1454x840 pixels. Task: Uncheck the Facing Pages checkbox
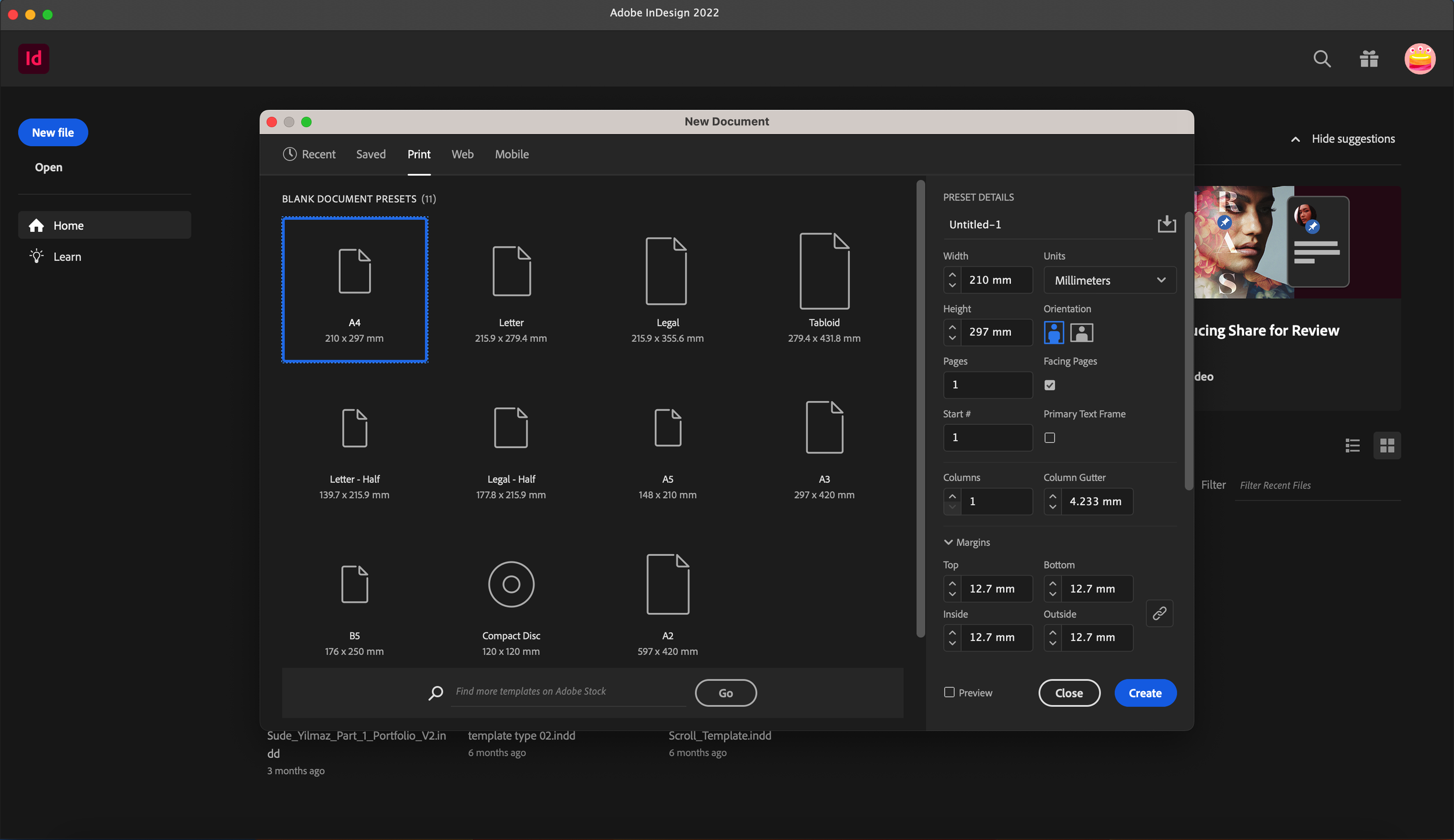pos(1050,385)
